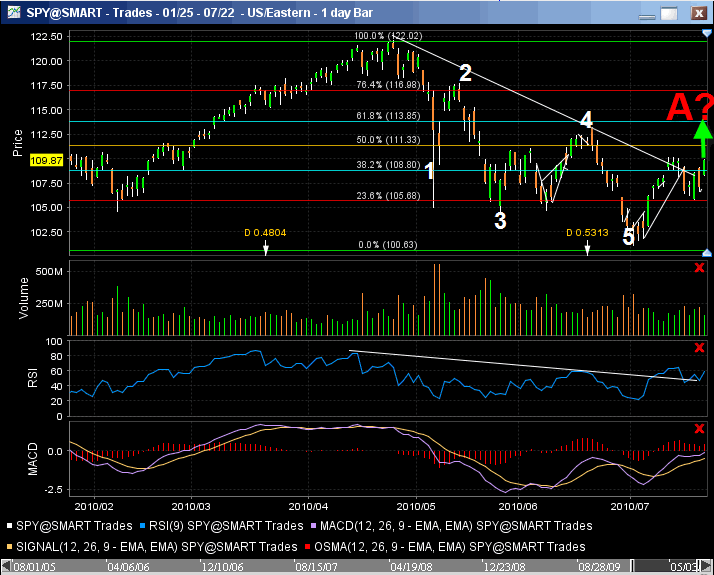
Task: Click the red A? annotation text
Action: click(689, 107)
